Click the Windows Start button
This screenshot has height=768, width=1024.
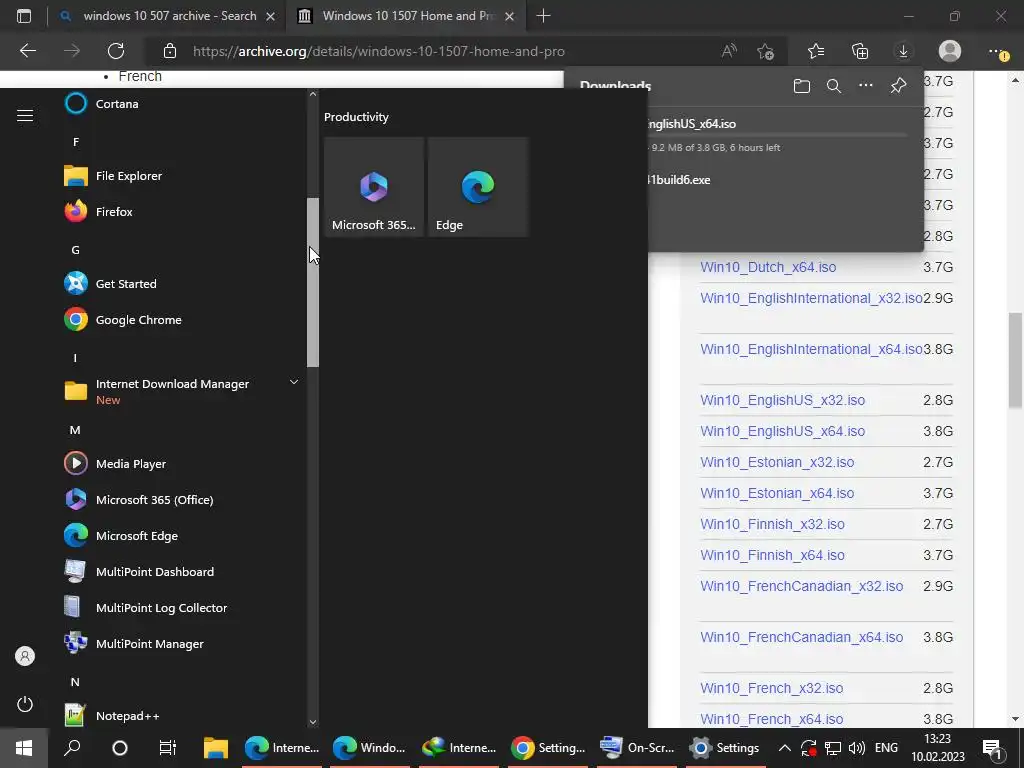[24, 748]
